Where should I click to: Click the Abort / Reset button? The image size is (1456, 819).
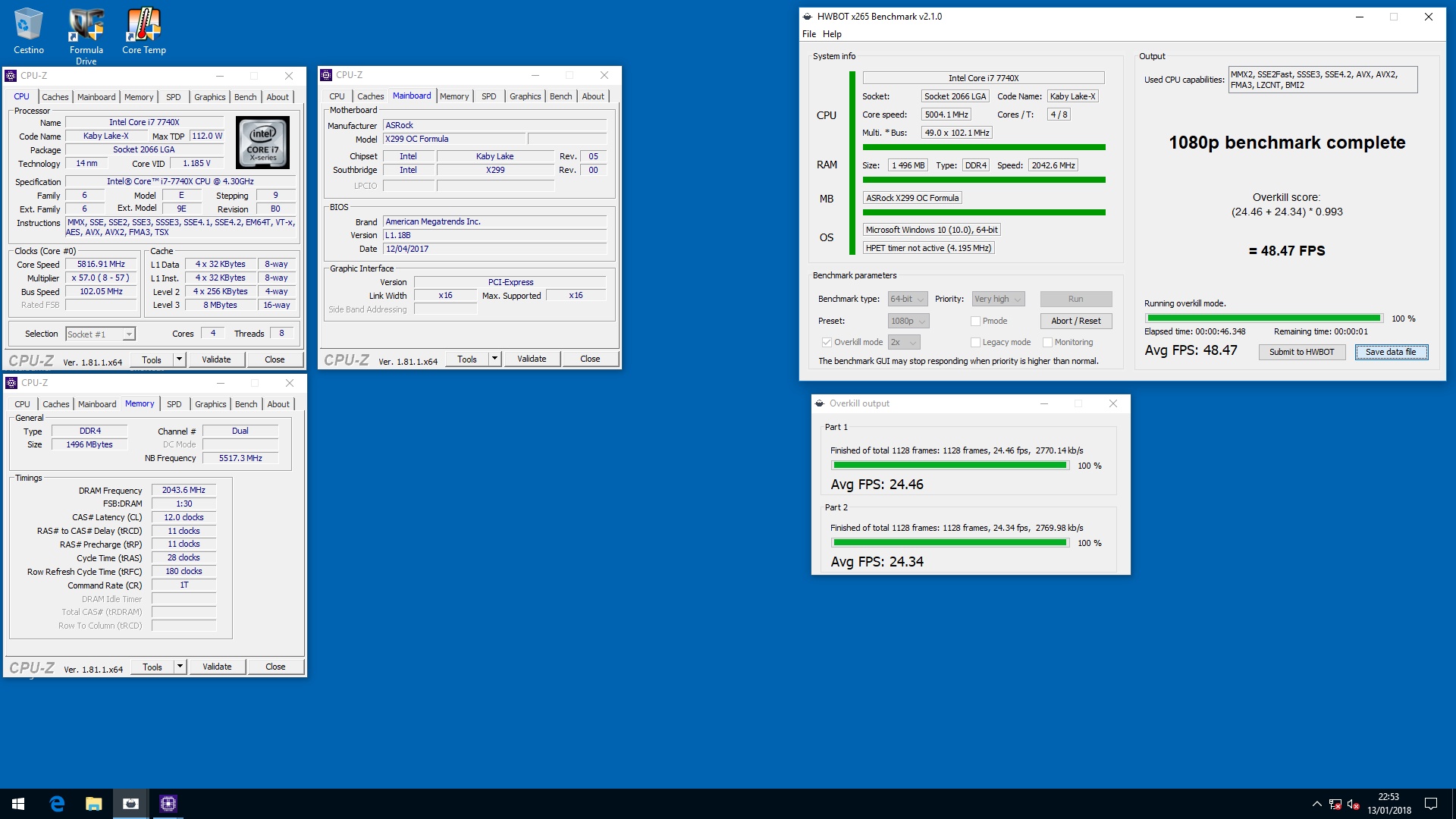(x=1075, y=321)
